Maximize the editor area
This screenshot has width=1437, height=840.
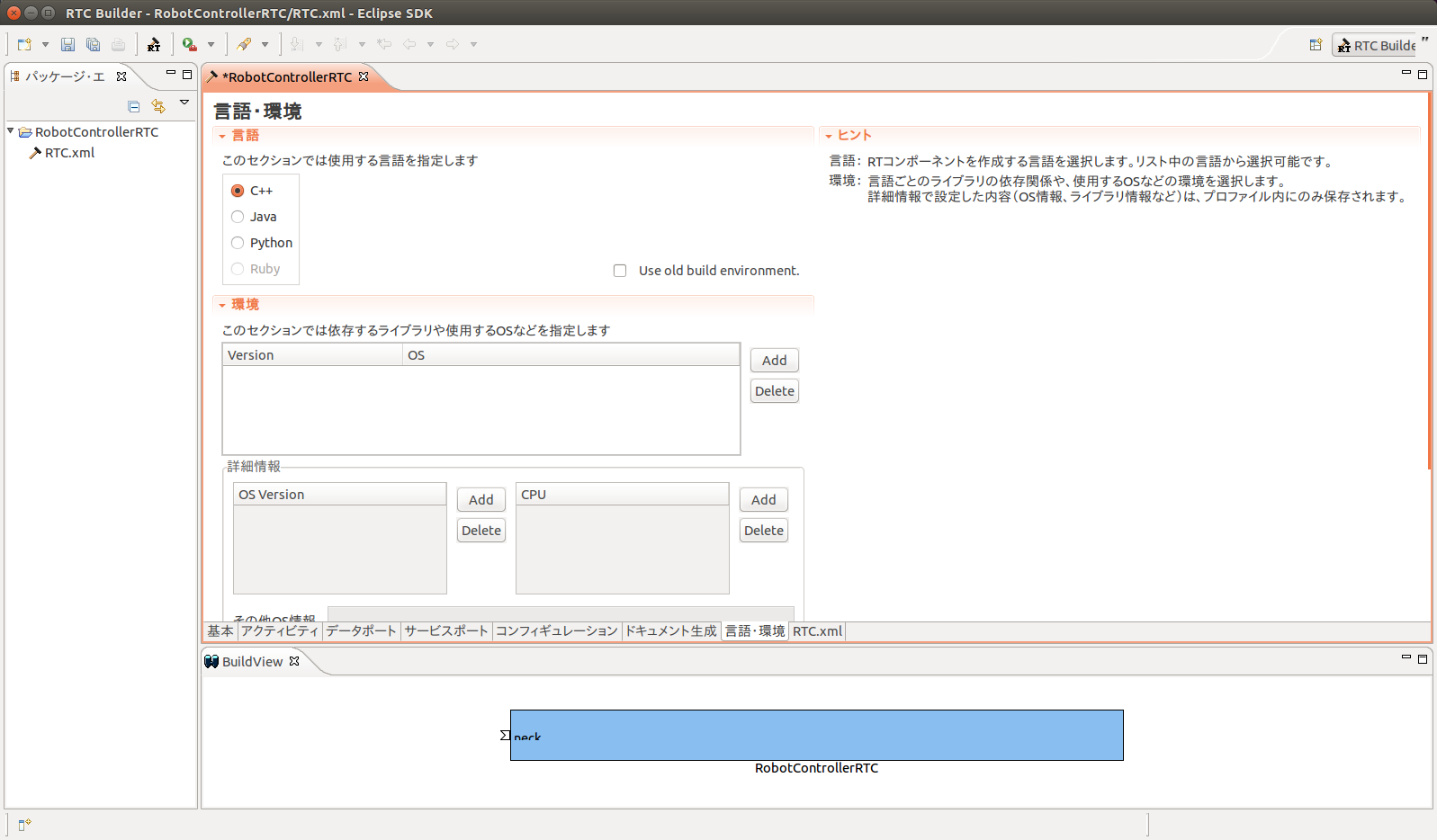tap(1423, 75)
